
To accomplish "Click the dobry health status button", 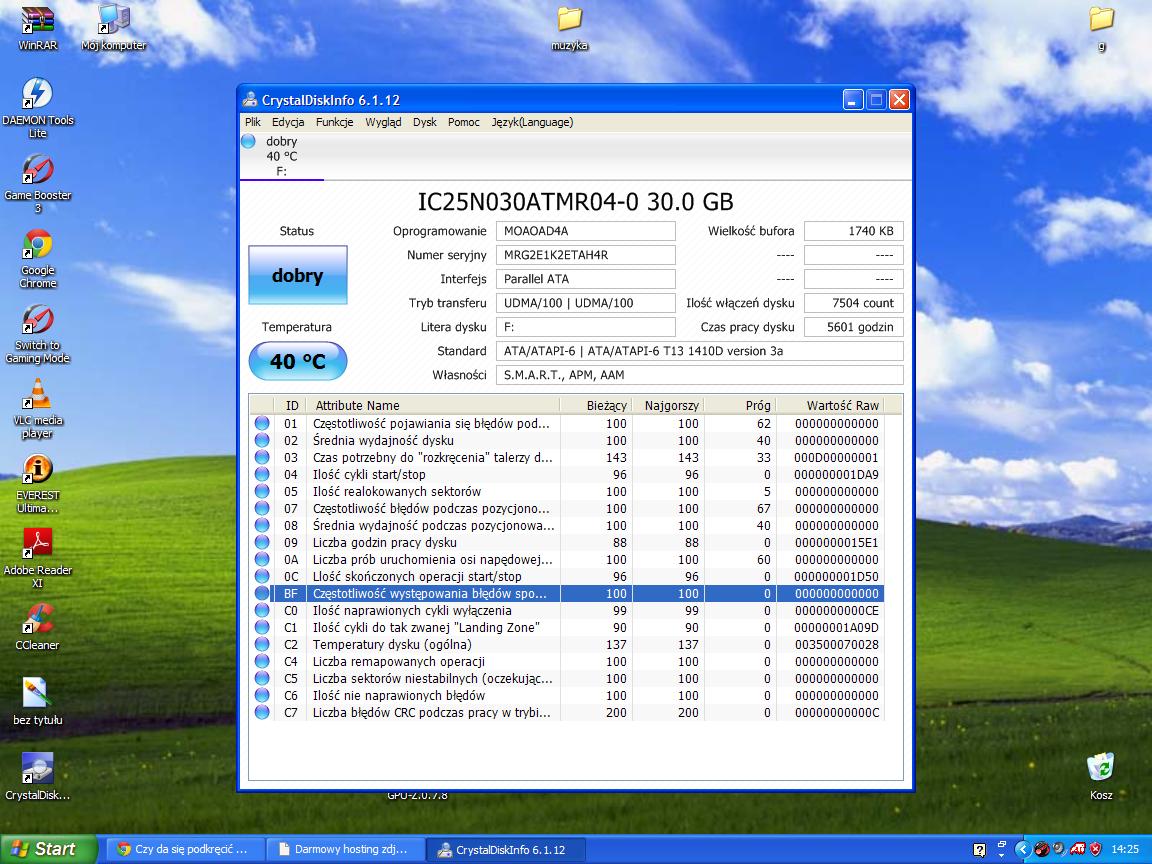I will click(298, 275).
